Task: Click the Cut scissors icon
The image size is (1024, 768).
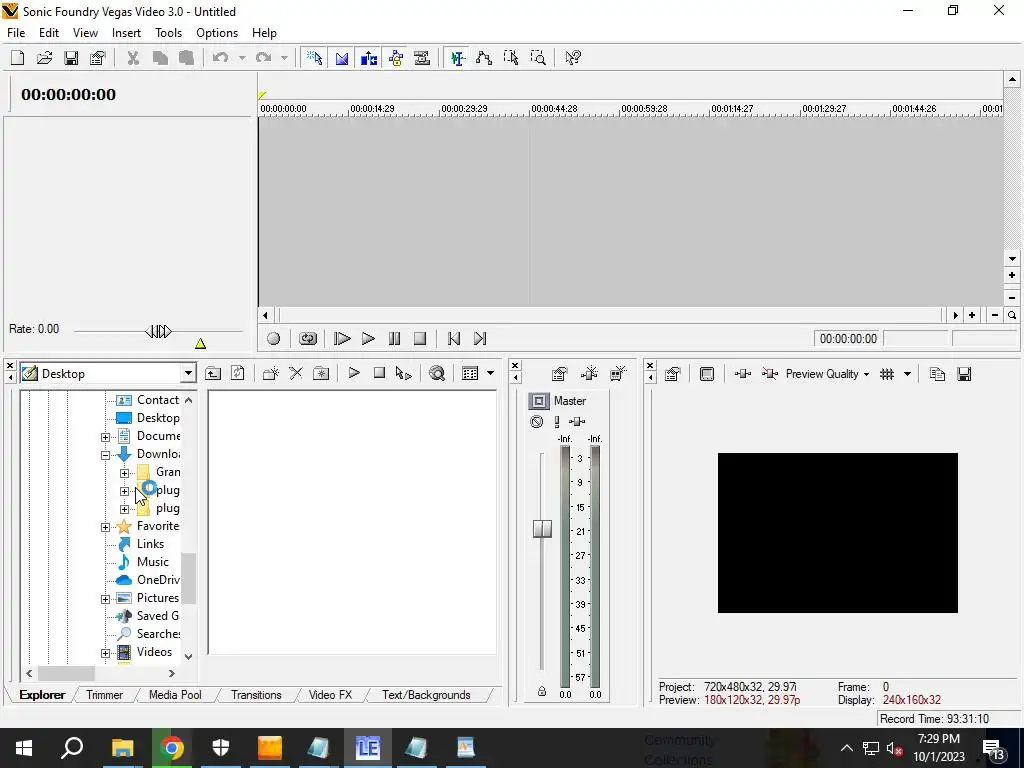Action: click(133, 58)
